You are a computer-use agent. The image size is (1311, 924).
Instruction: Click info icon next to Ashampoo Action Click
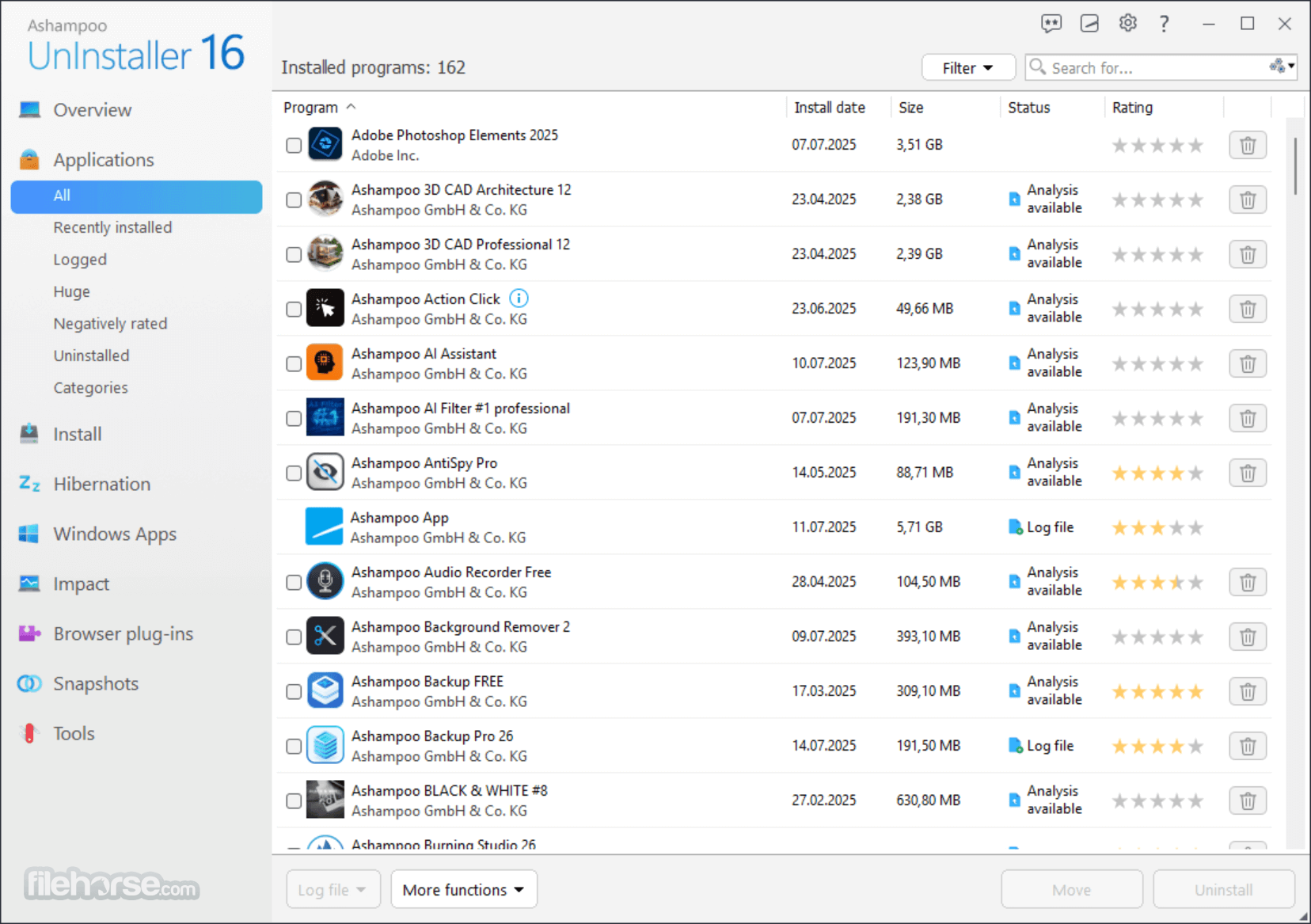(519, 298)
